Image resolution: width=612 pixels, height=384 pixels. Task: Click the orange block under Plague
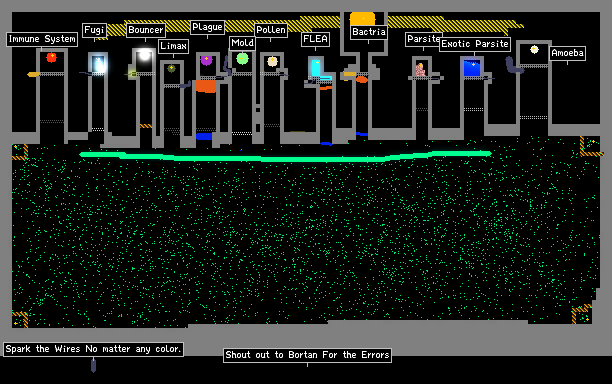point(206,86)
